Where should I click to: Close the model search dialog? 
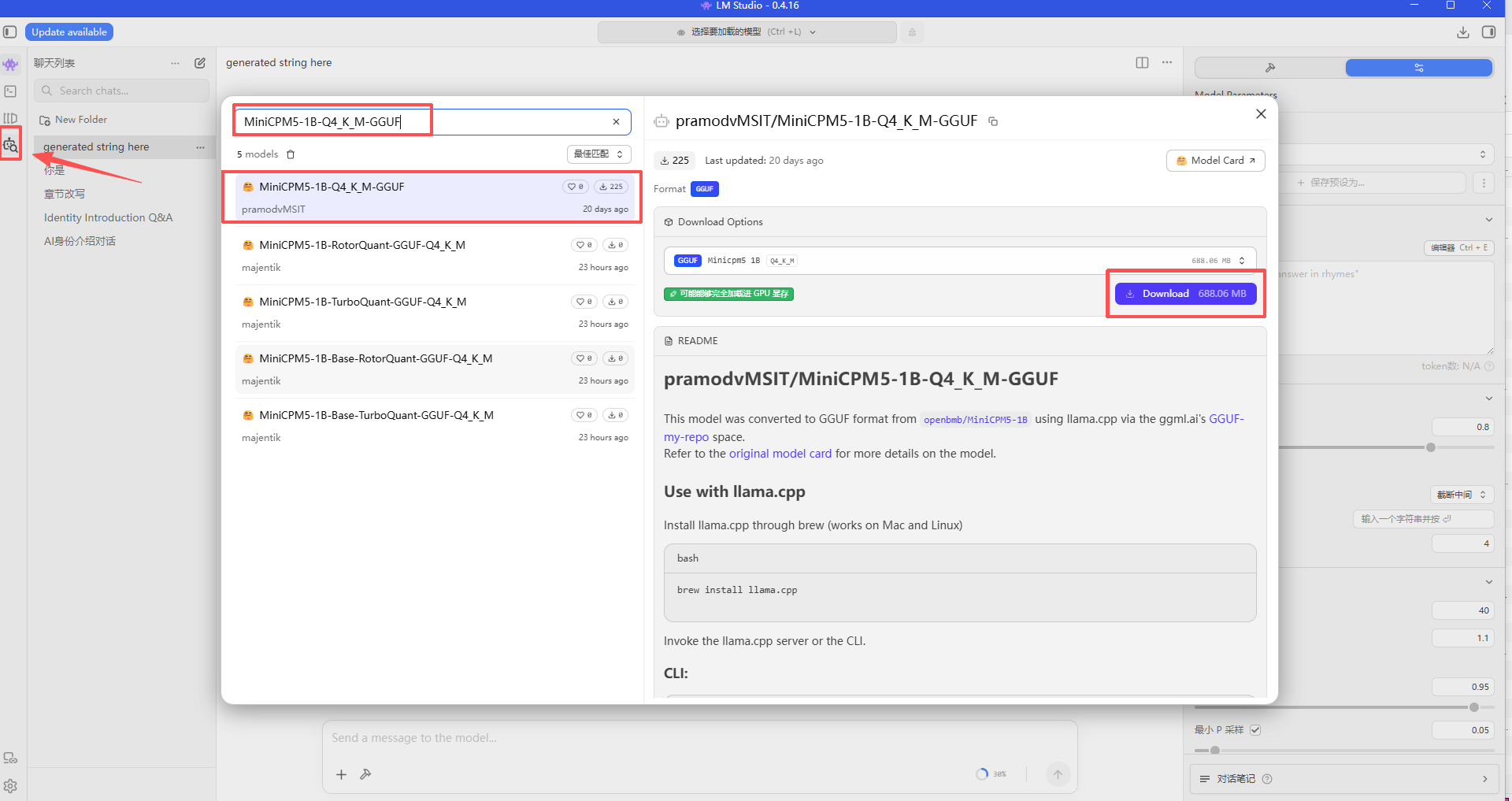pyautogui.click(x=1261, y=114)
